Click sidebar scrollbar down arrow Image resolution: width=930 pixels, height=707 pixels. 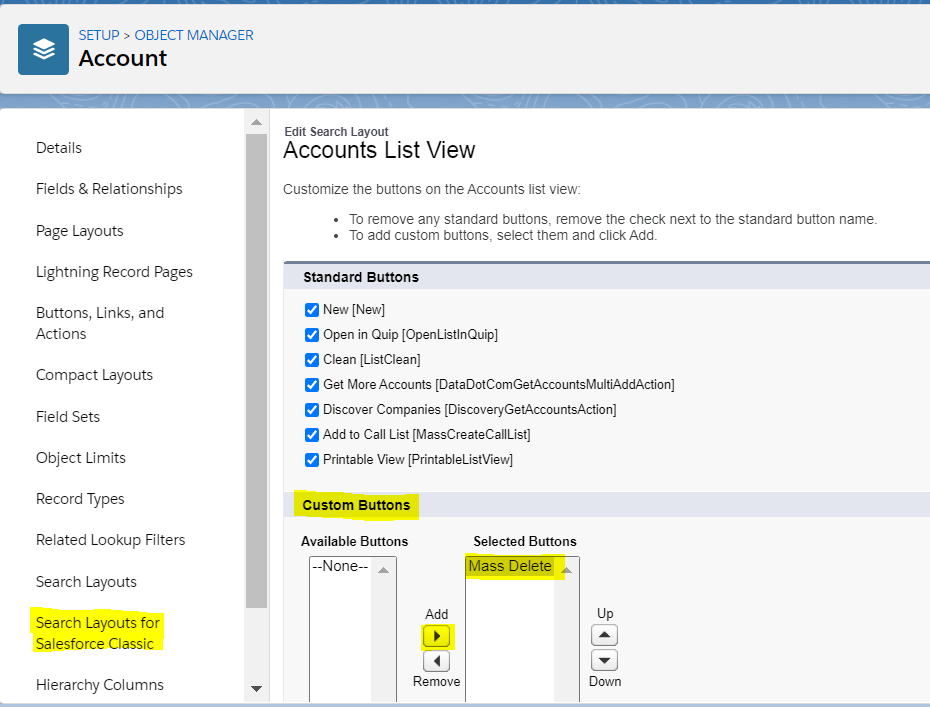point(256,689)
